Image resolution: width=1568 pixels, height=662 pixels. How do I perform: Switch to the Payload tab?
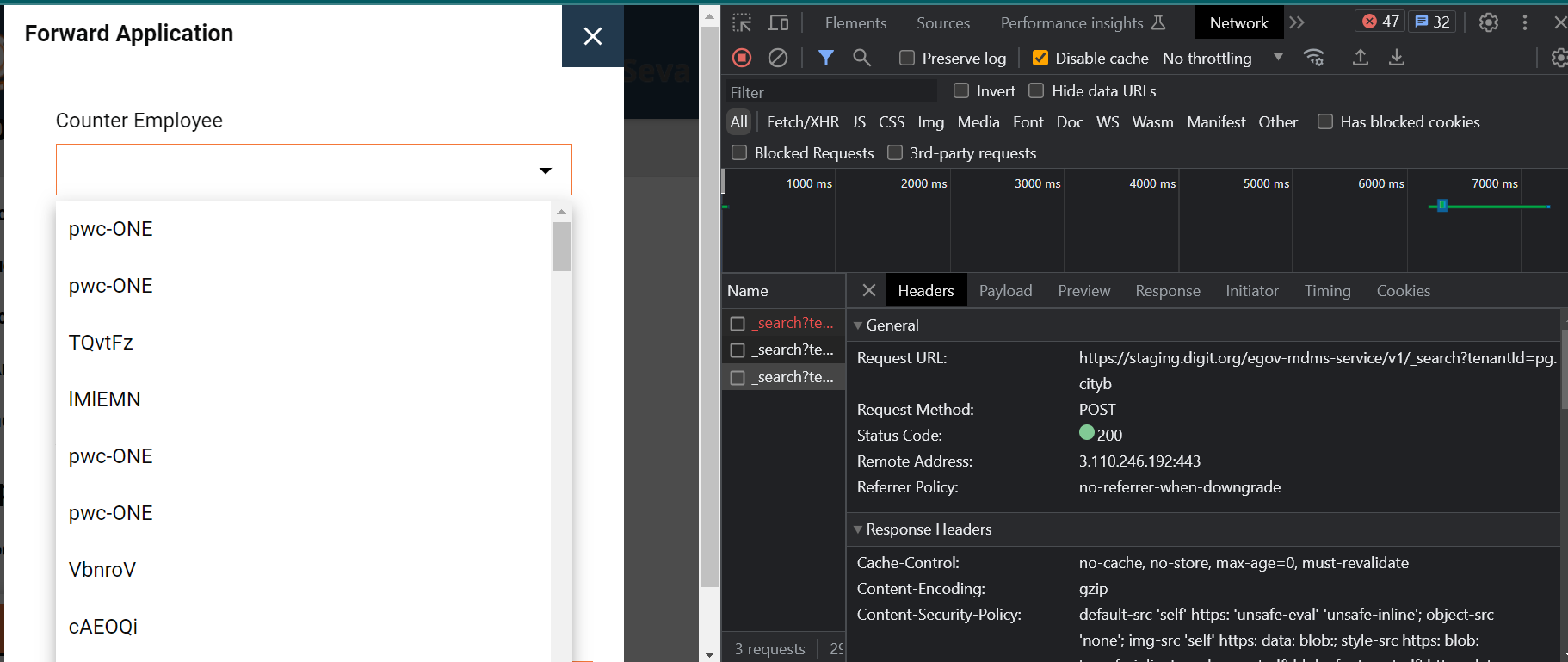click(1005, 291)
